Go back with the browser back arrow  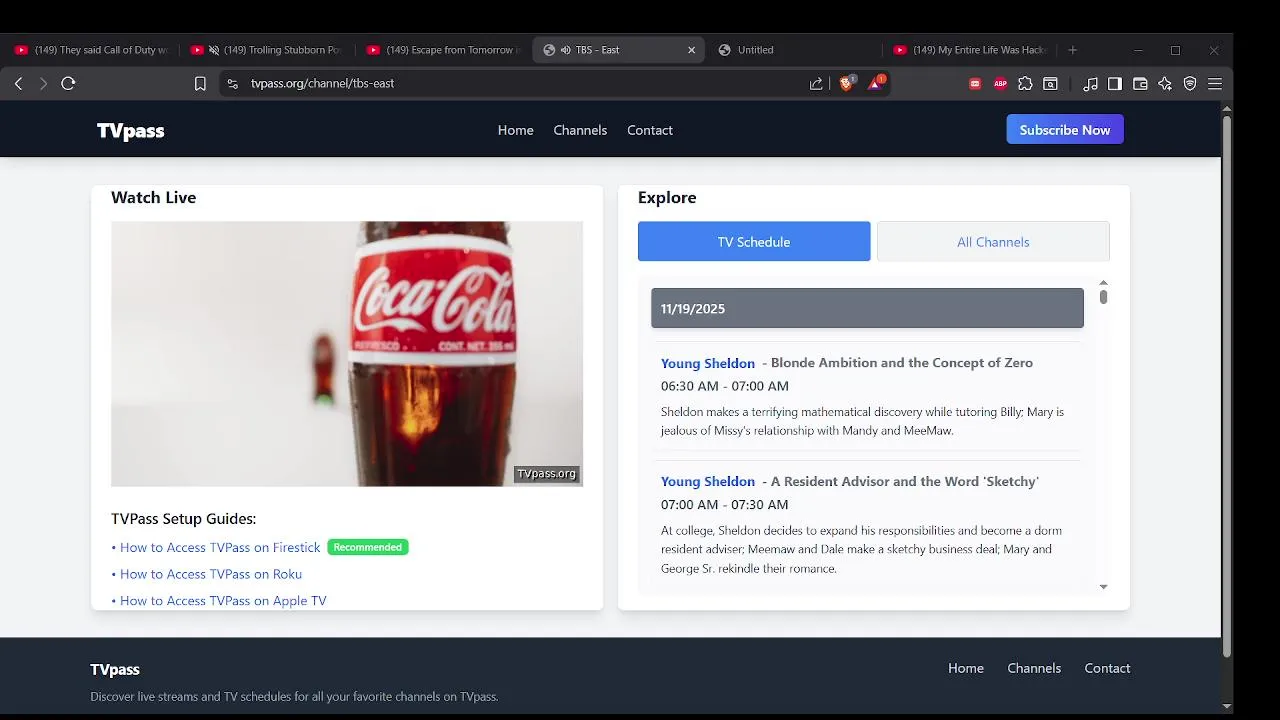point(18,84)
